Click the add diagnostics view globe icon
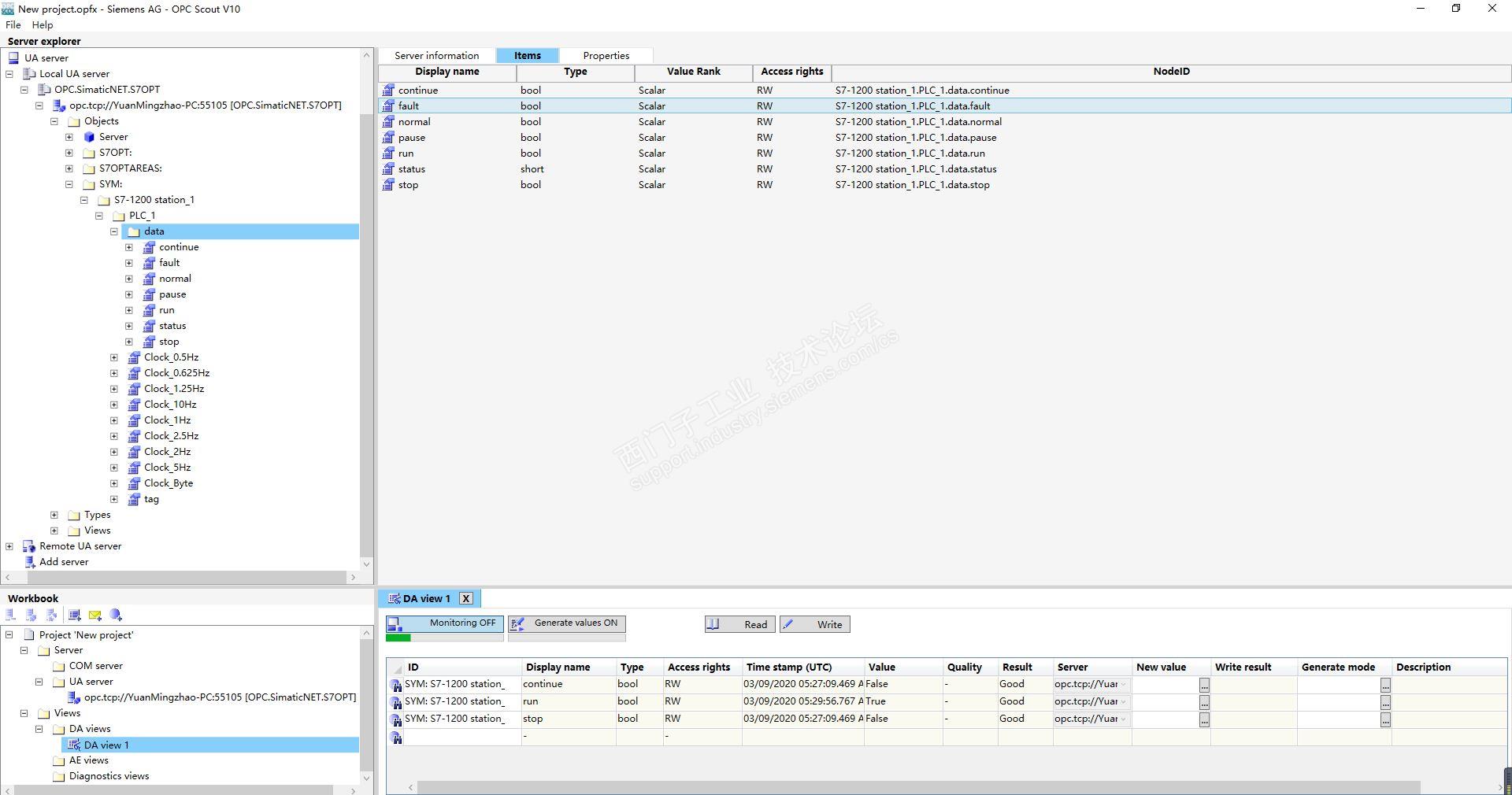 click(x=116, y=615)
